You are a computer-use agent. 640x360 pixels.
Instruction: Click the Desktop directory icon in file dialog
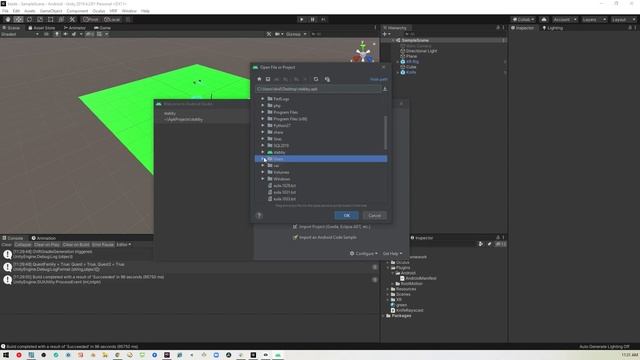(x=268, y=79)
